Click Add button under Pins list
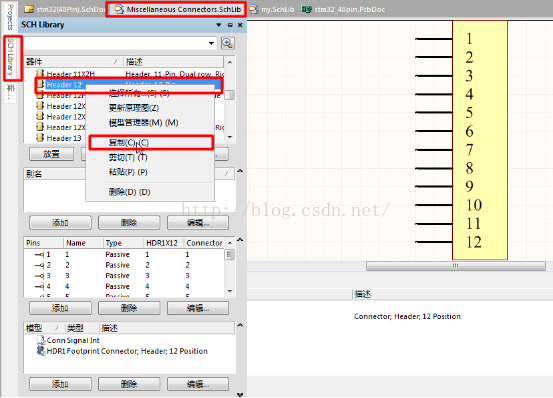This screenshot has width=553, height=398. [60, 308]
